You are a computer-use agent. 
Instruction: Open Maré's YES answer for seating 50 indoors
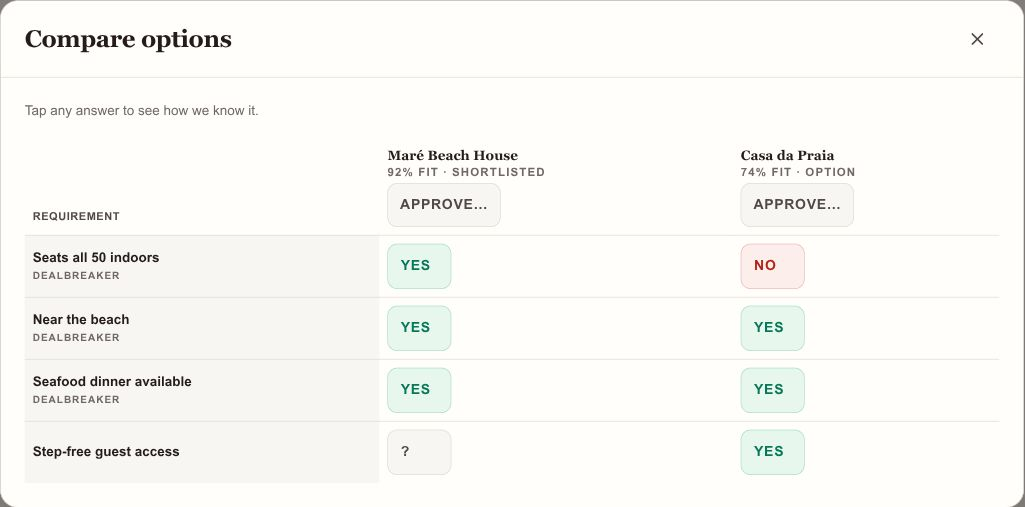419,266
